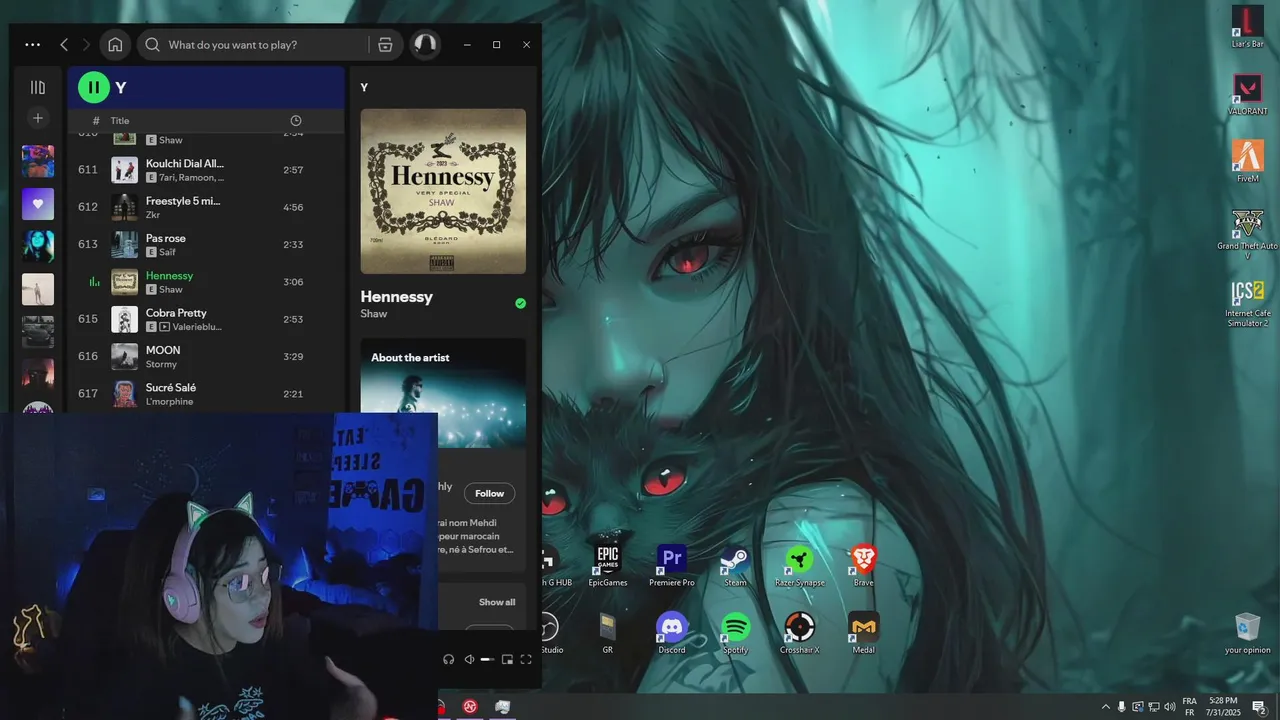
Task: Open Hennessy title in Now Playing panel
Action: [397, 297]
